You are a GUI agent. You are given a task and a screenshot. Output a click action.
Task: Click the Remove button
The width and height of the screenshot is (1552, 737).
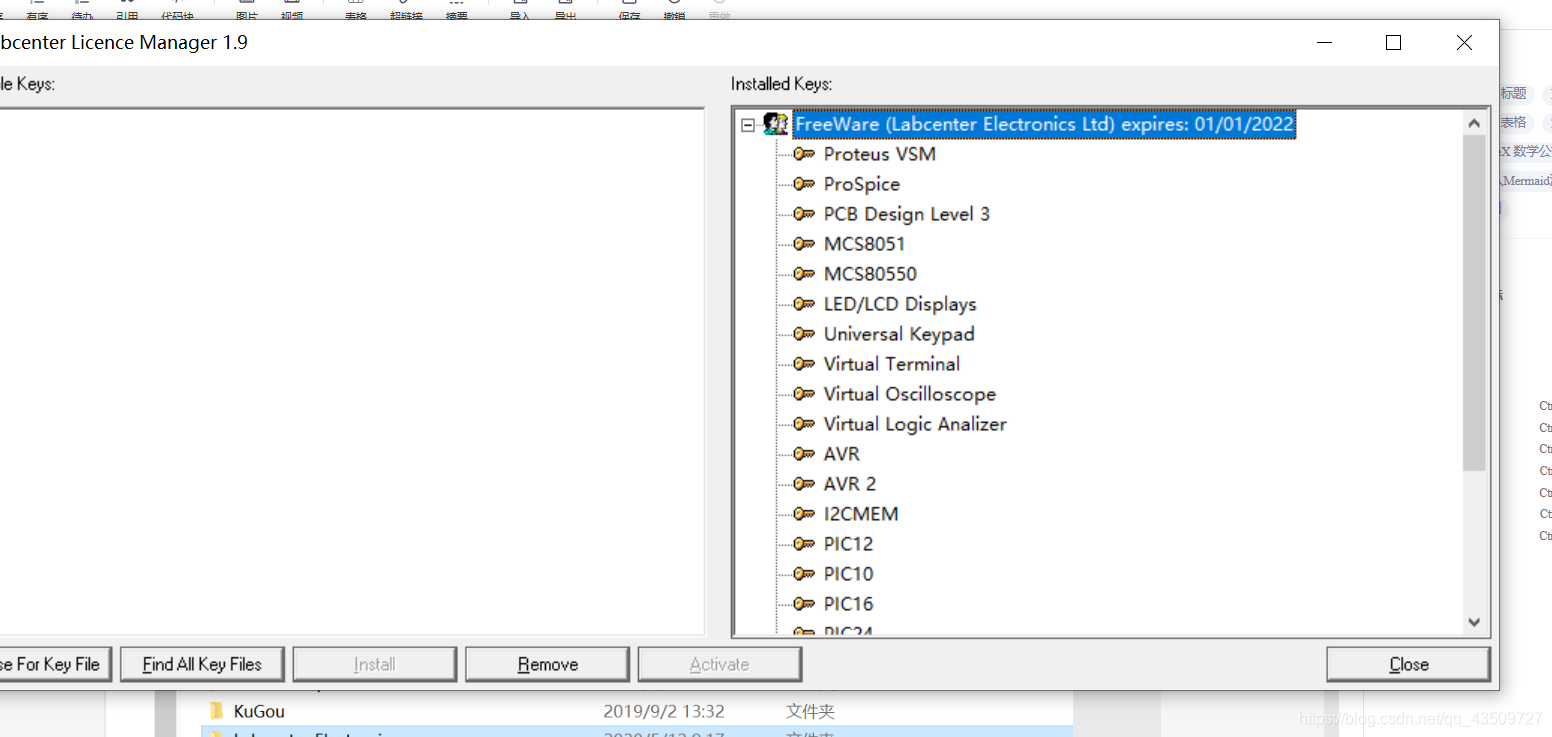pos(547,664)
